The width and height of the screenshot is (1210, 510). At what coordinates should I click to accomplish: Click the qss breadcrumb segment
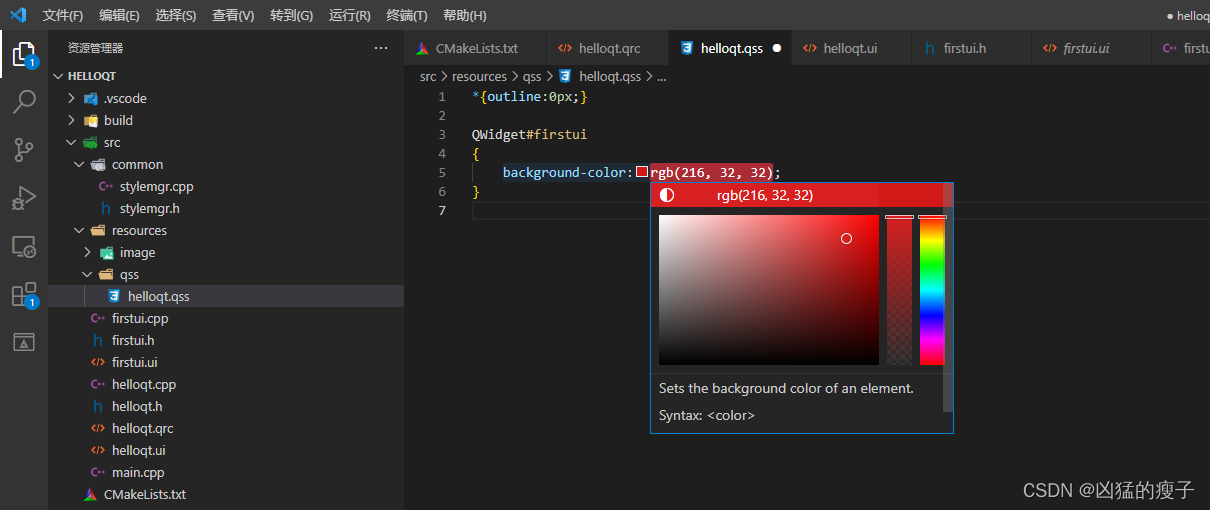click(x=532, y=76)
